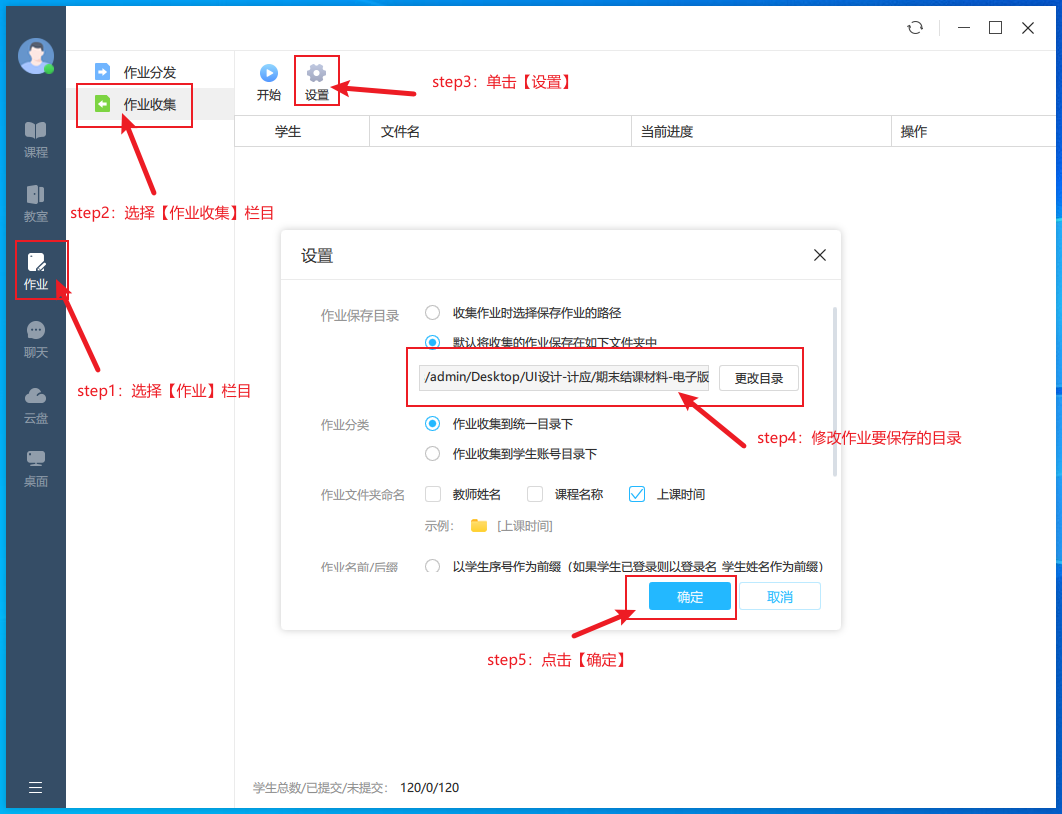1062x814 pixels.
Task: Enable the 教师姓名 checkbox
Action: tap(433, 494)
